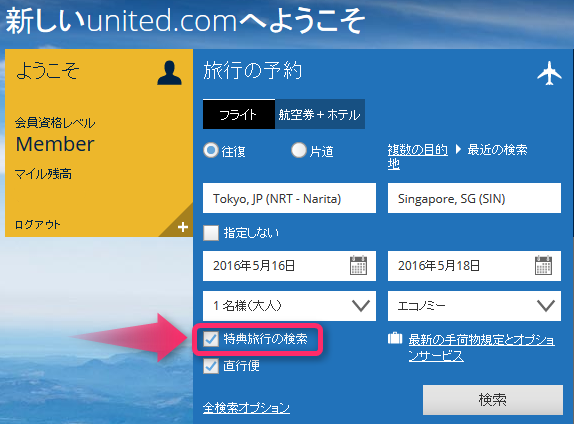
Task: Click return date field 2016年5月18日
Action: [474, 266]
